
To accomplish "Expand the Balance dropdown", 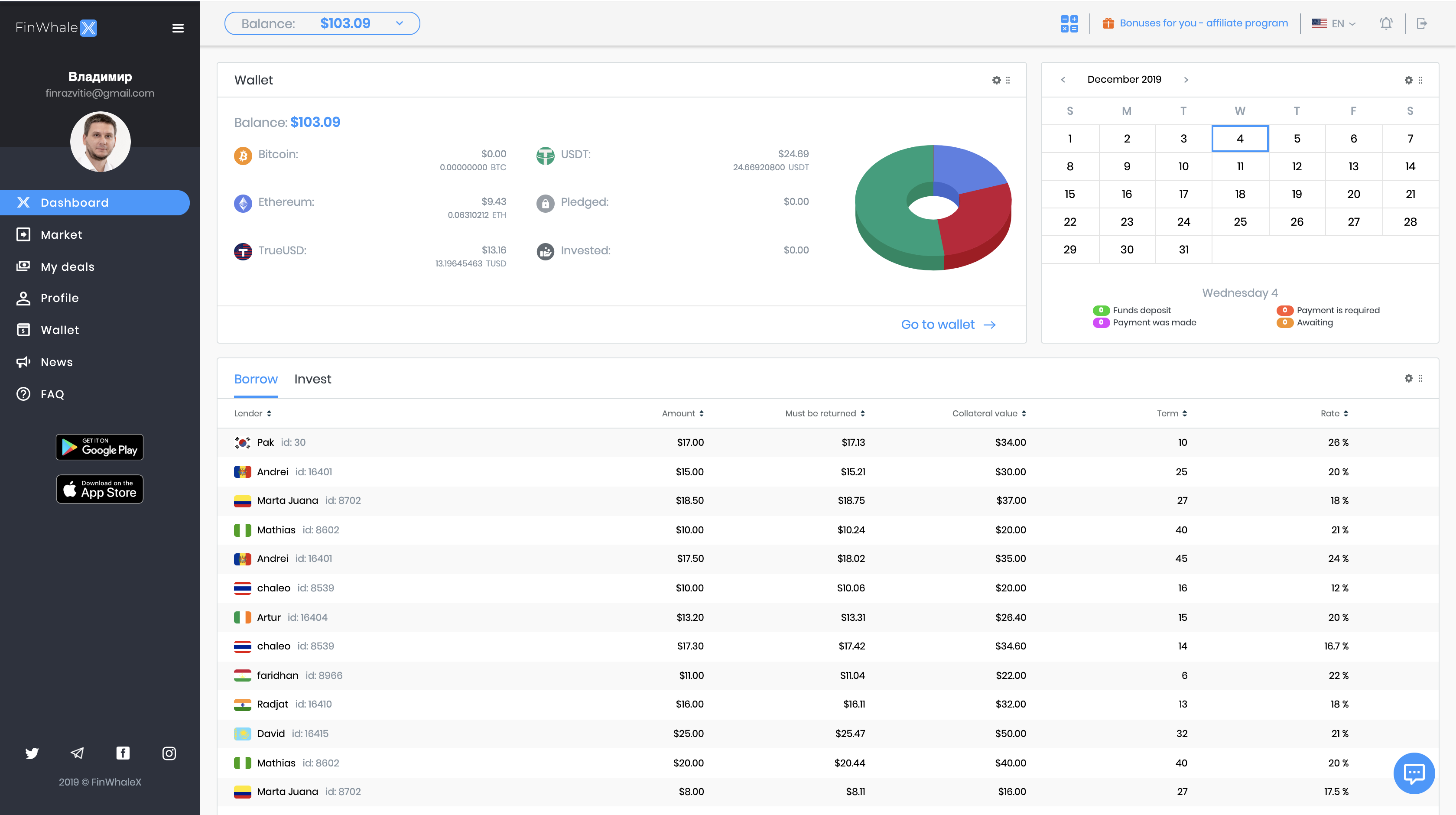I will coord(400,23).
